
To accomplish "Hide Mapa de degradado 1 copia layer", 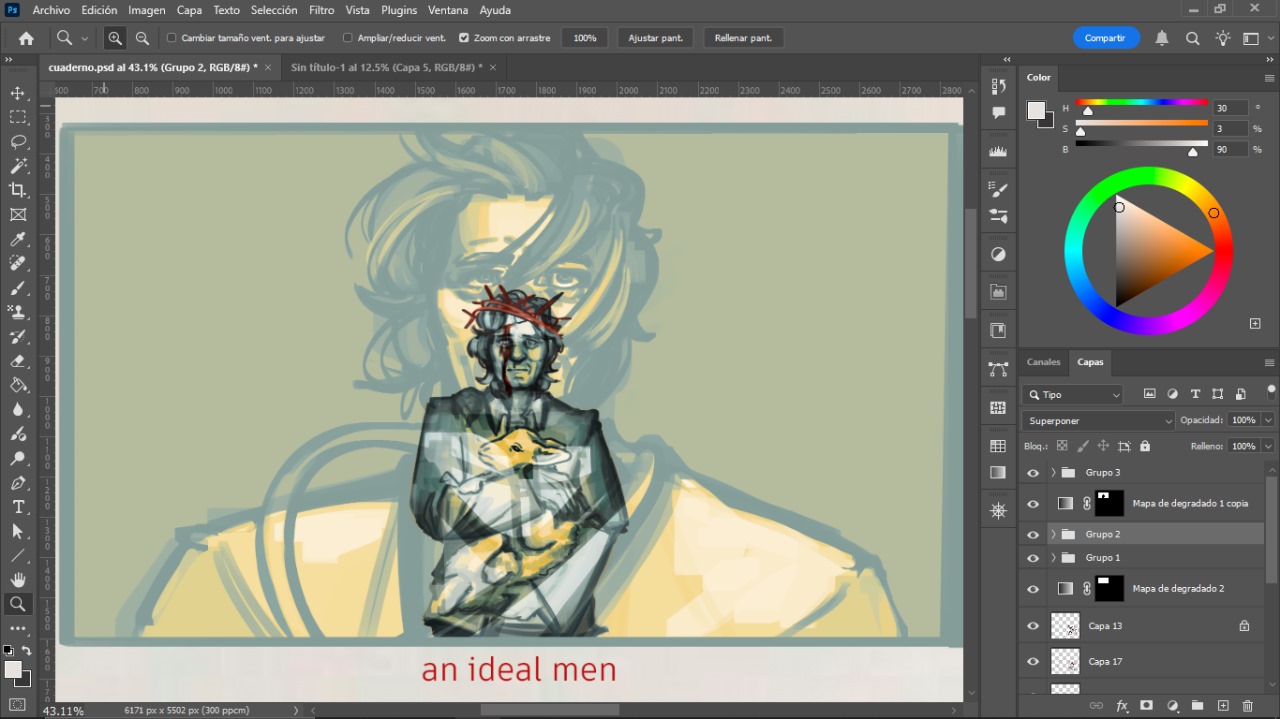I will (1033, 503).
